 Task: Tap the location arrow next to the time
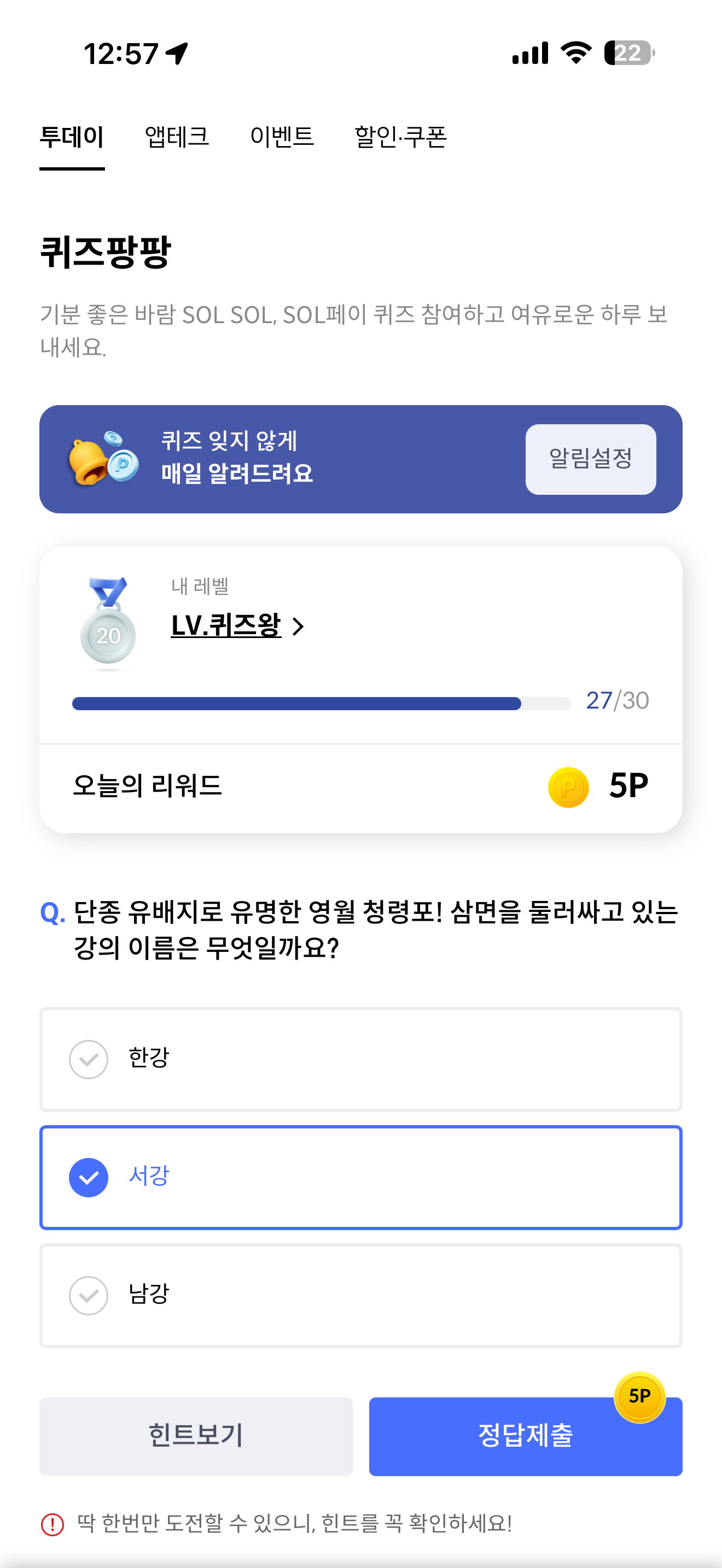(177, 54)
